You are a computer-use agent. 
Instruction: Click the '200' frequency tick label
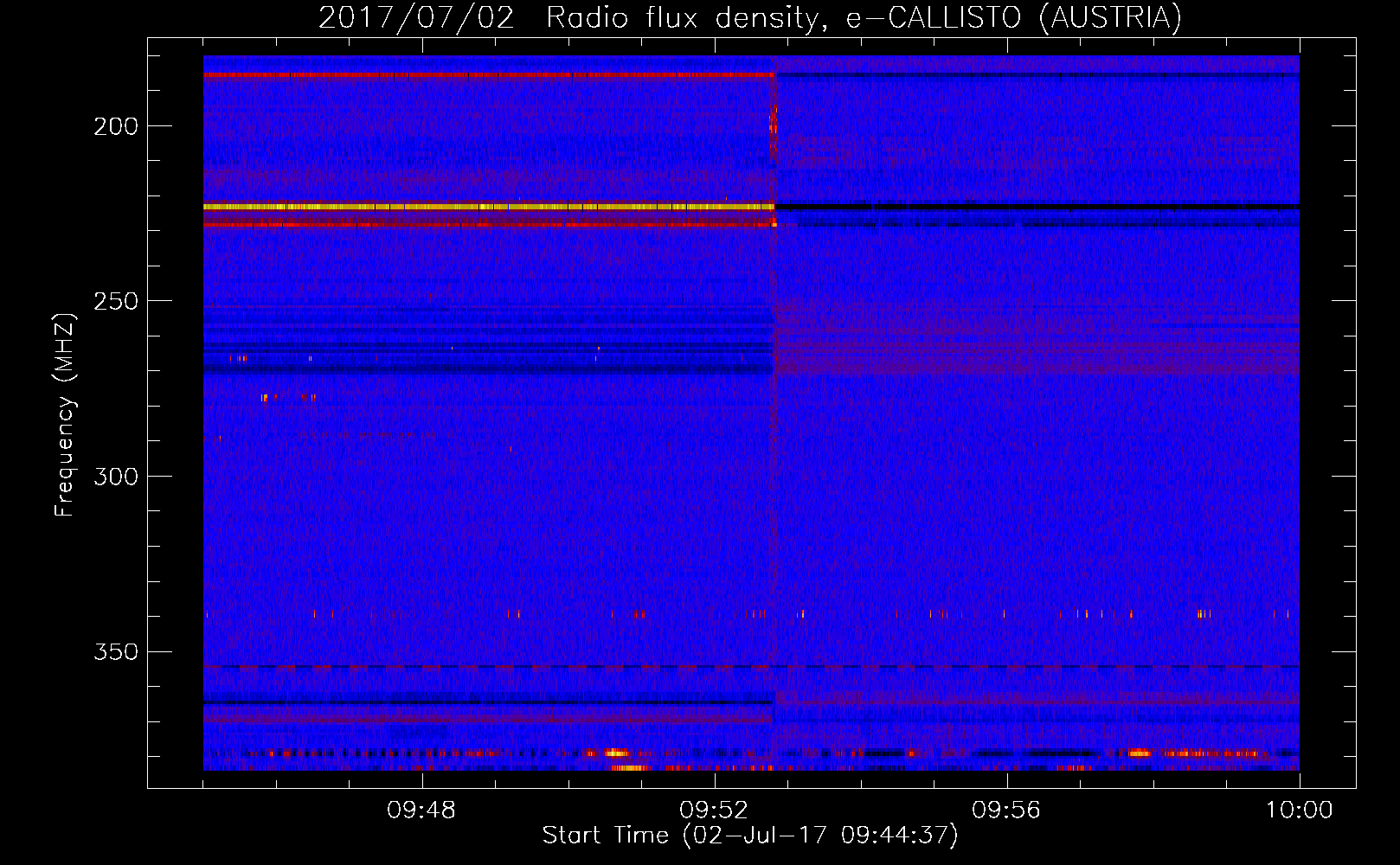[116, 126]
